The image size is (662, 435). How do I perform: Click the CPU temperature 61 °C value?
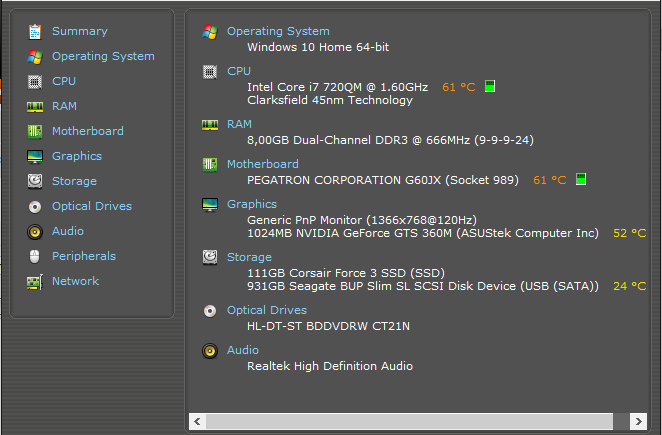point(459,87)
